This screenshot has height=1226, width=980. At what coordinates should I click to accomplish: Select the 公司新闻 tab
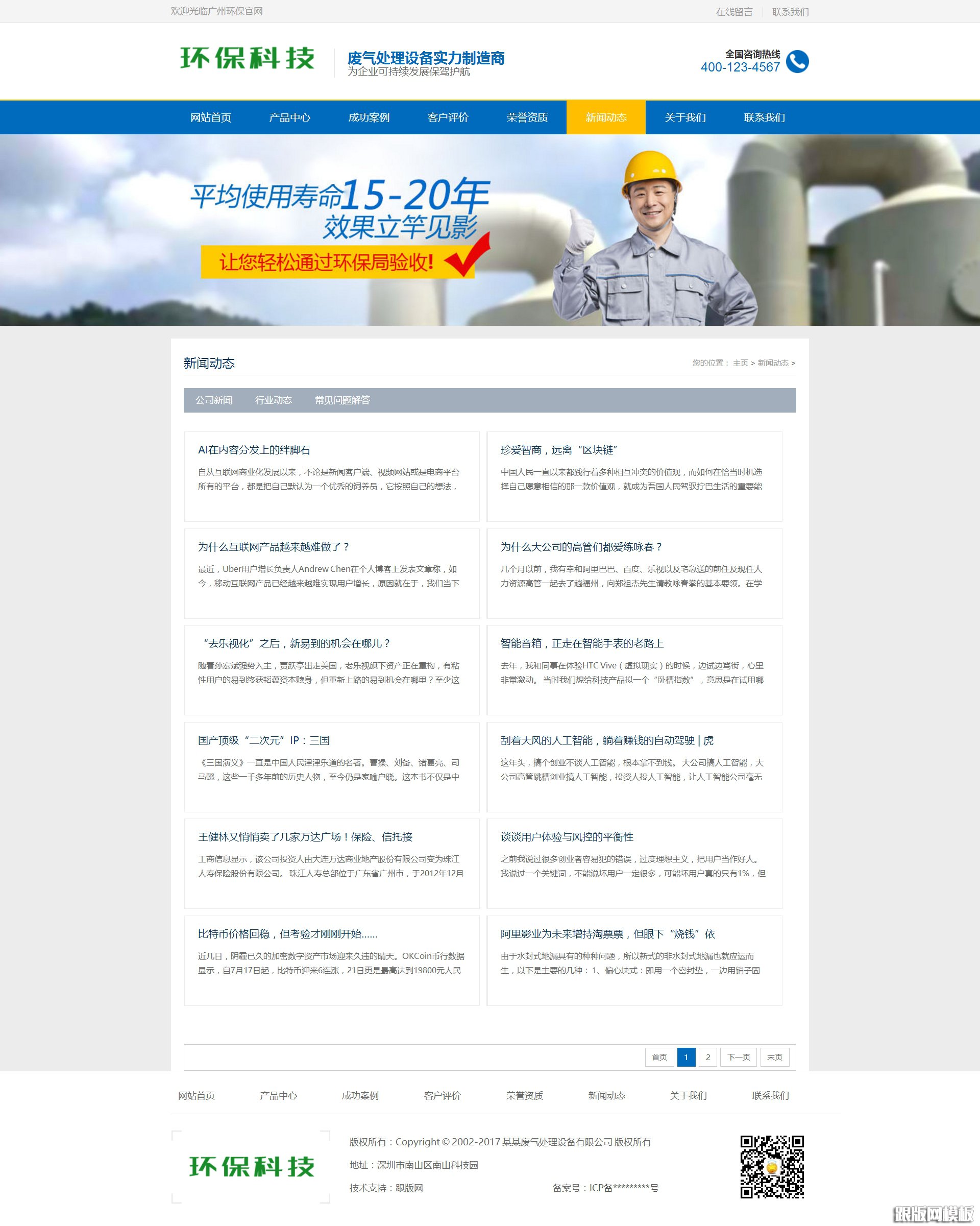[215, 400]
